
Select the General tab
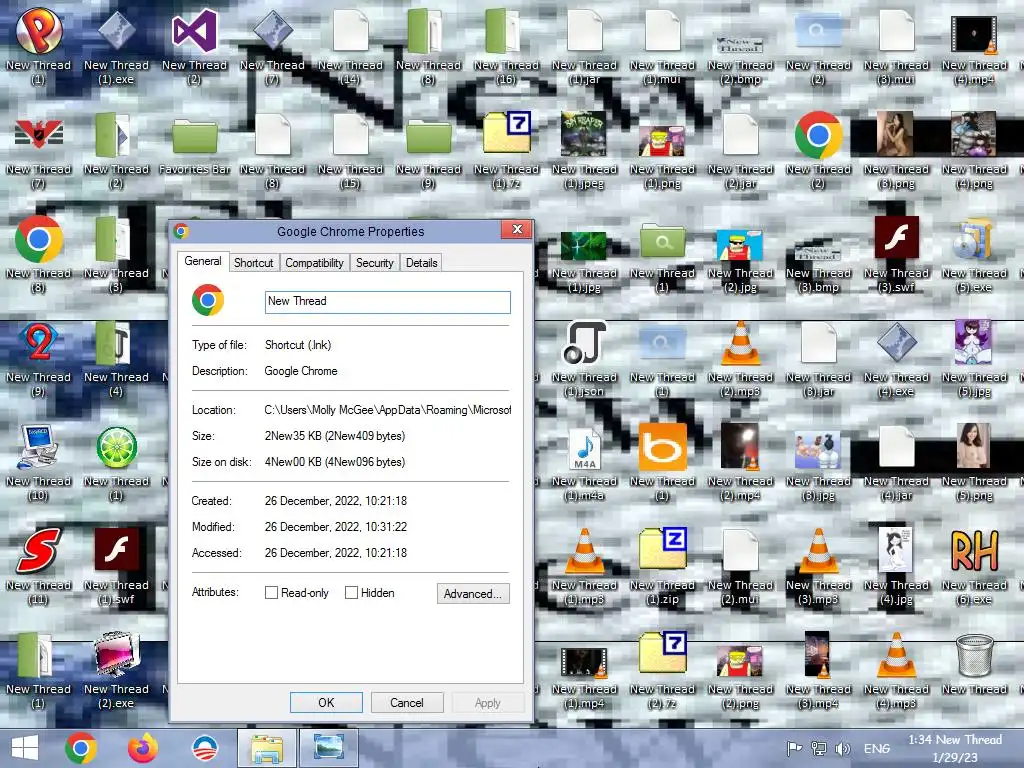click(202, 261)
